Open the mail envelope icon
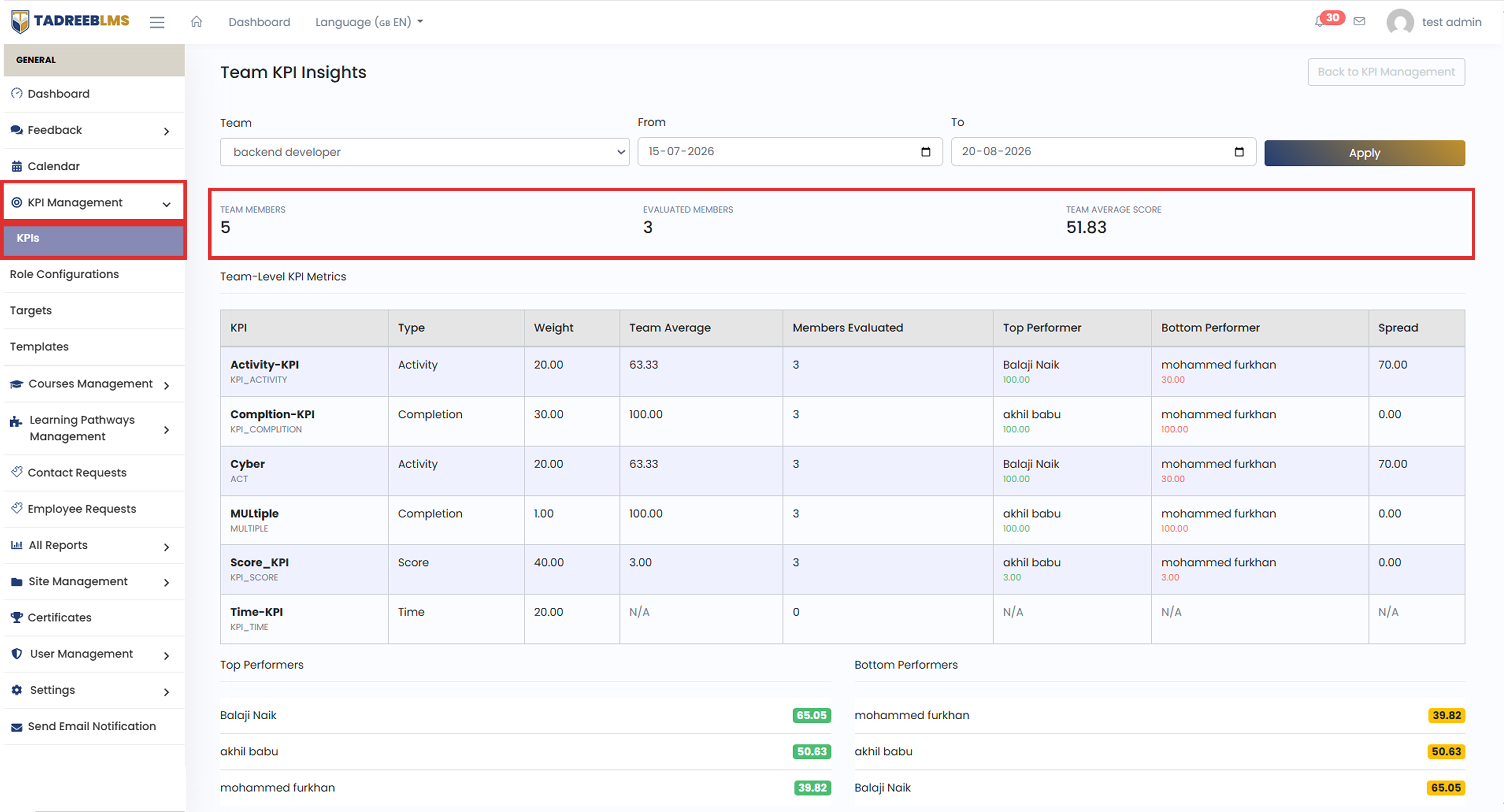Image resolution: width=1504 pixels, height=812 pixels. (x=1360, y=22)
